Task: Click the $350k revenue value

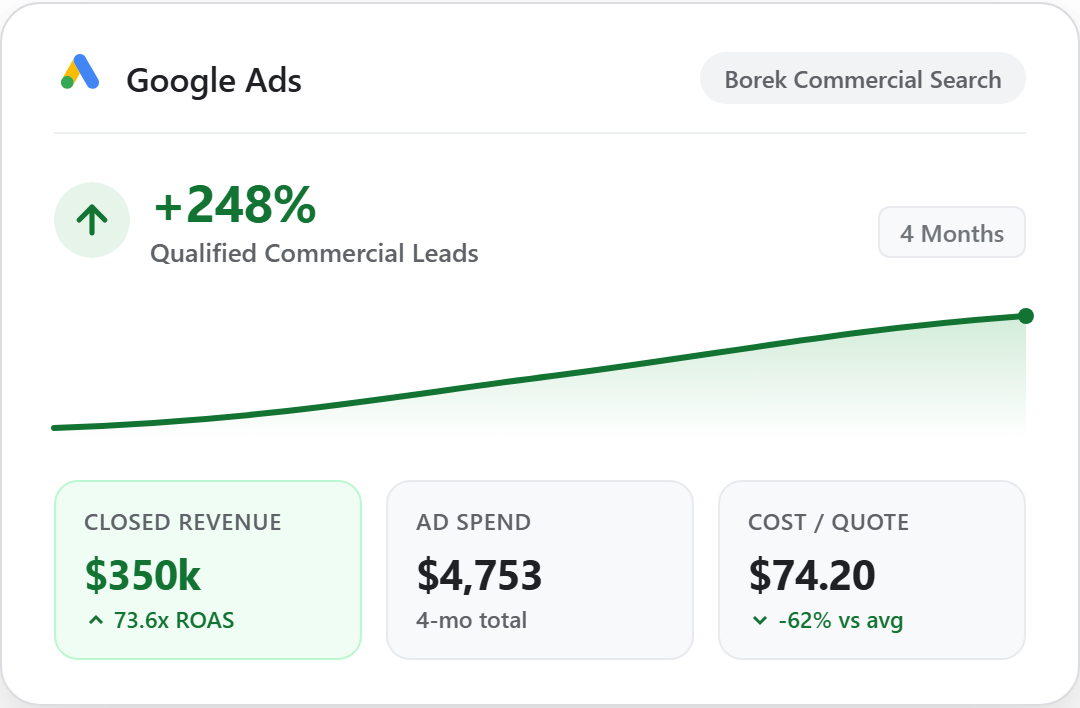Action: click(x=143, y=575)
